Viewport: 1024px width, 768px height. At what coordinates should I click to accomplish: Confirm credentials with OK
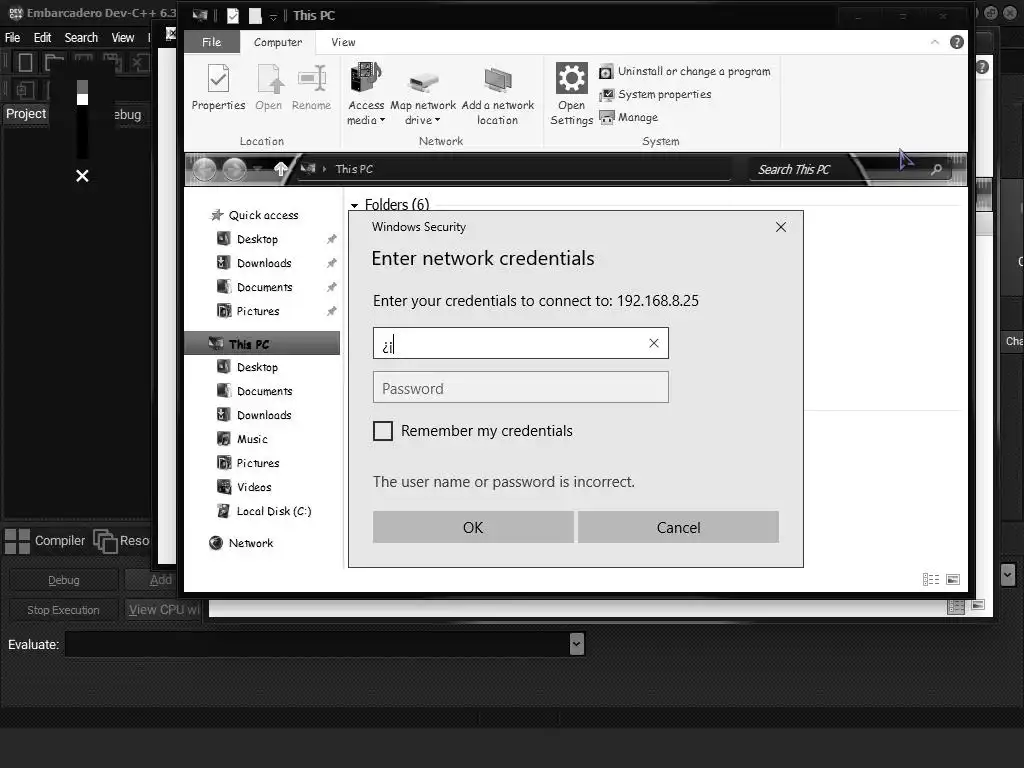[x=473, y=528]
